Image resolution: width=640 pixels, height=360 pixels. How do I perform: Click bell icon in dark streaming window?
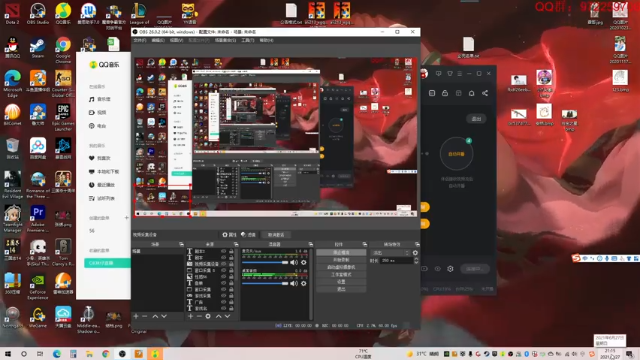pos(471,93)
